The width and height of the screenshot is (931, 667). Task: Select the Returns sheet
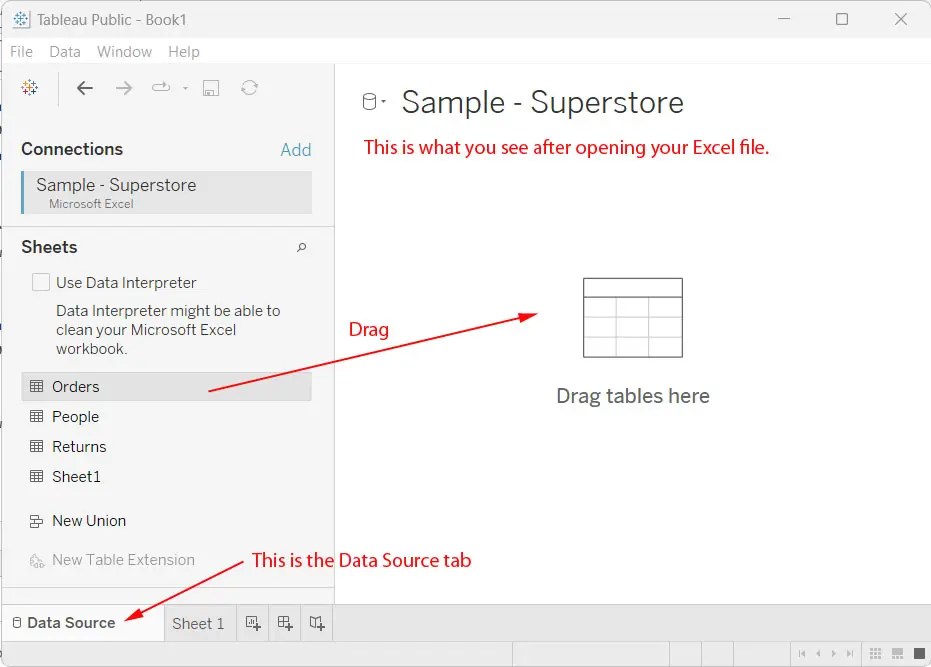79,447
